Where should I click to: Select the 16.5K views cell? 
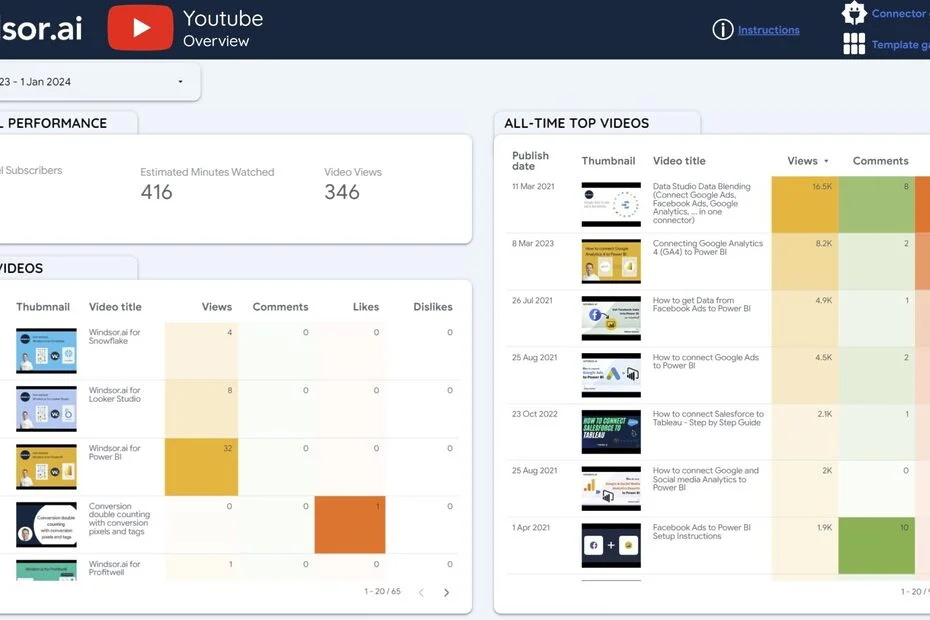click(805, 204)
